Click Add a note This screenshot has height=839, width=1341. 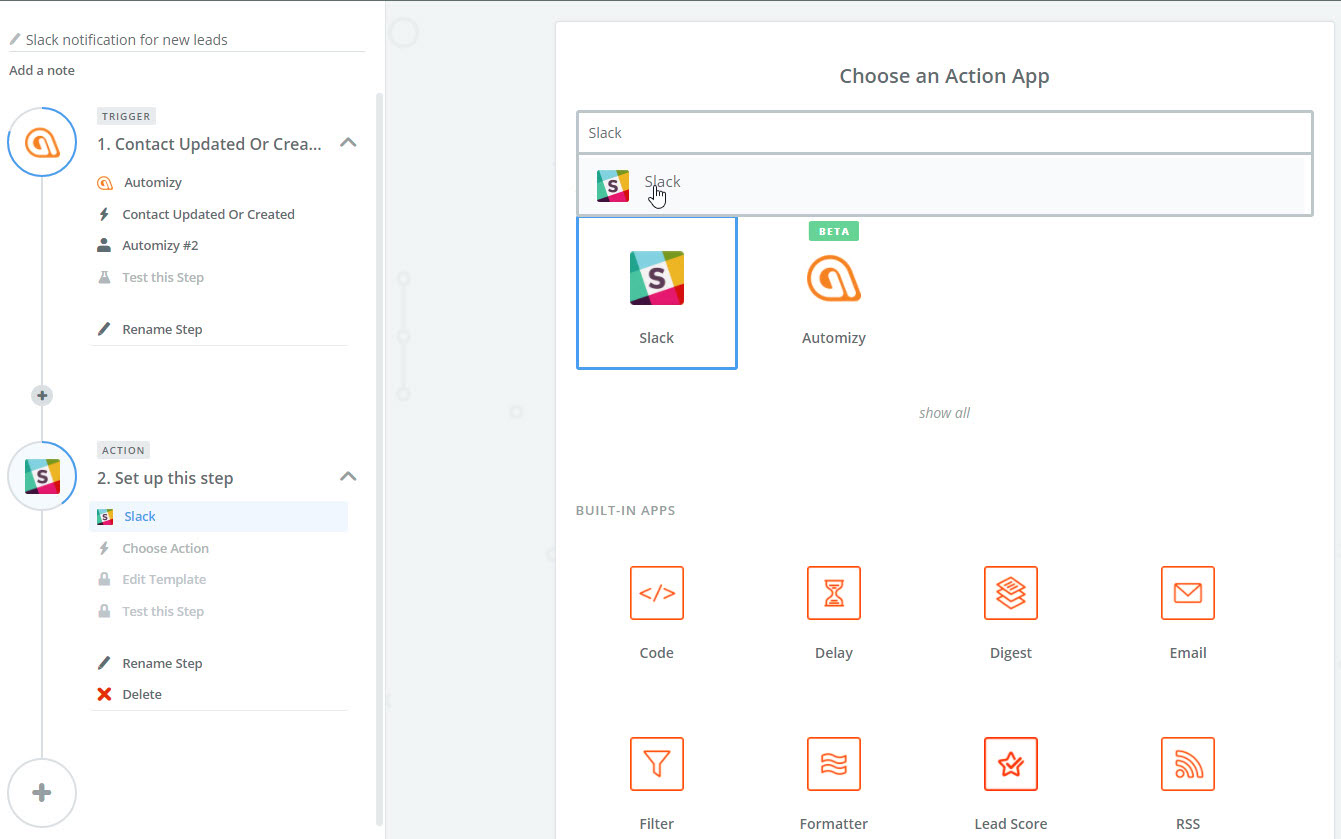click(42, 70)
